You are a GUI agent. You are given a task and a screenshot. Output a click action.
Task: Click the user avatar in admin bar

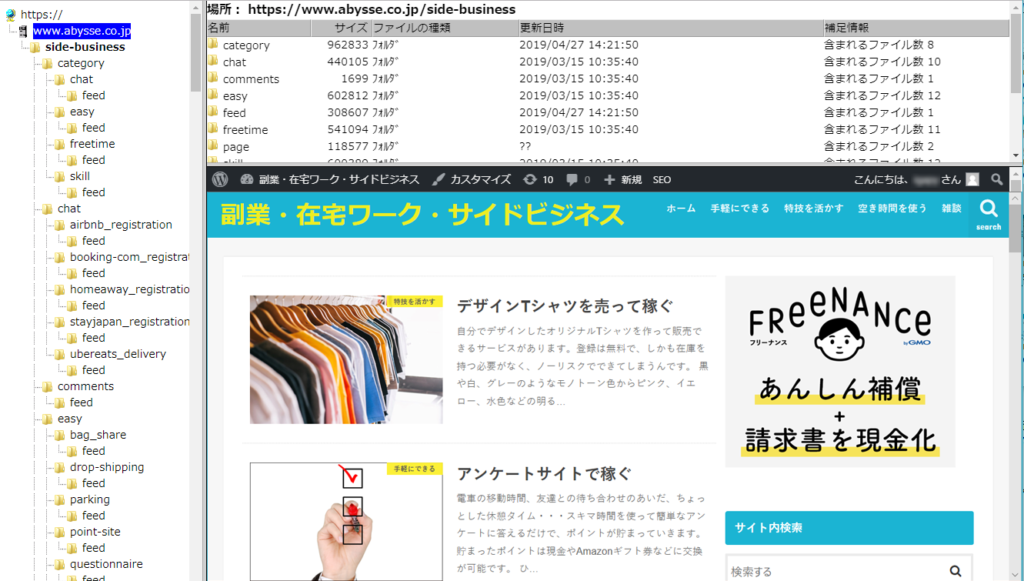click(972, 181)
